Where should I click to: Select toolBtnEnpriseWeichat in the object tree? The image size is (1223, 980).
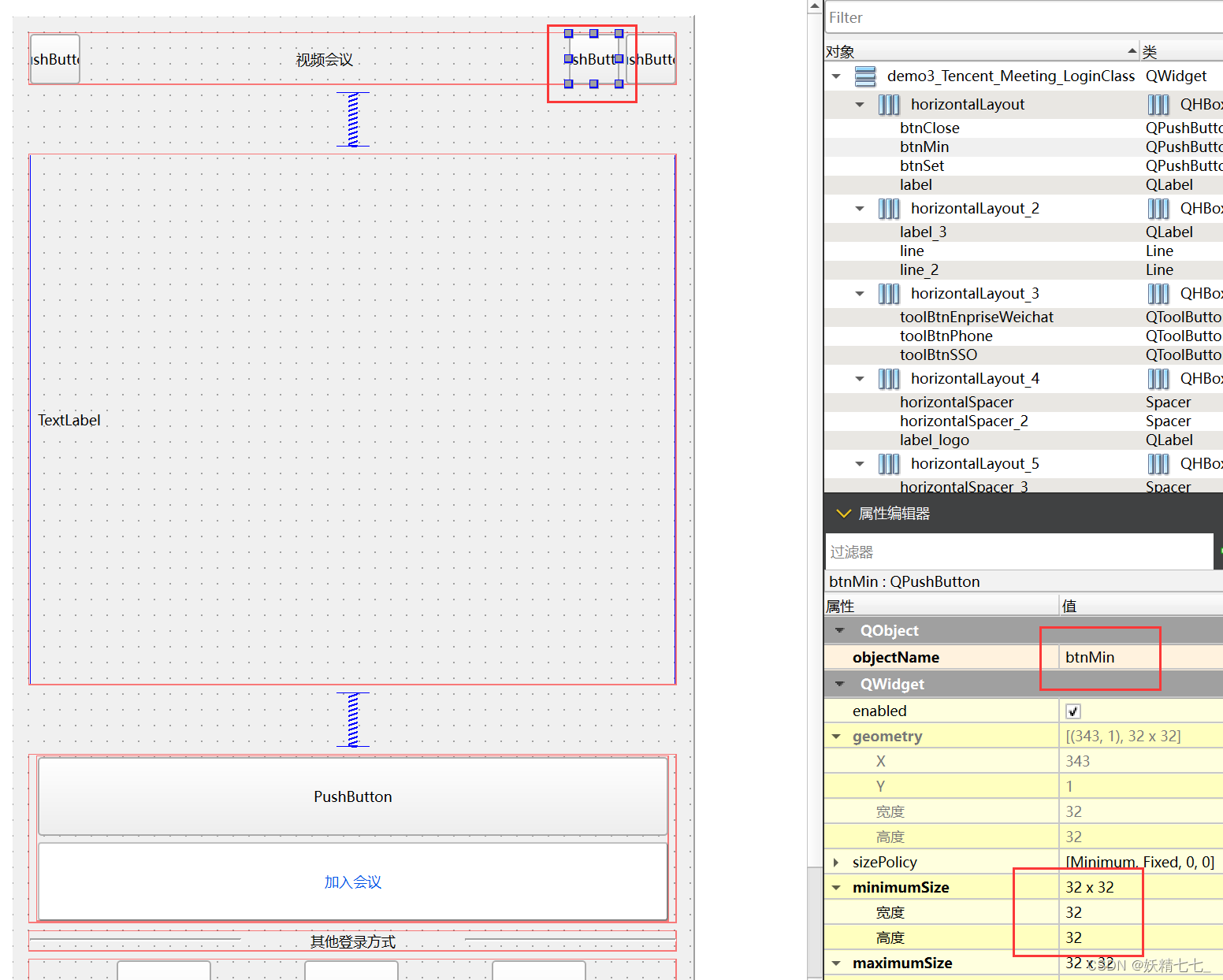point(976,317)
